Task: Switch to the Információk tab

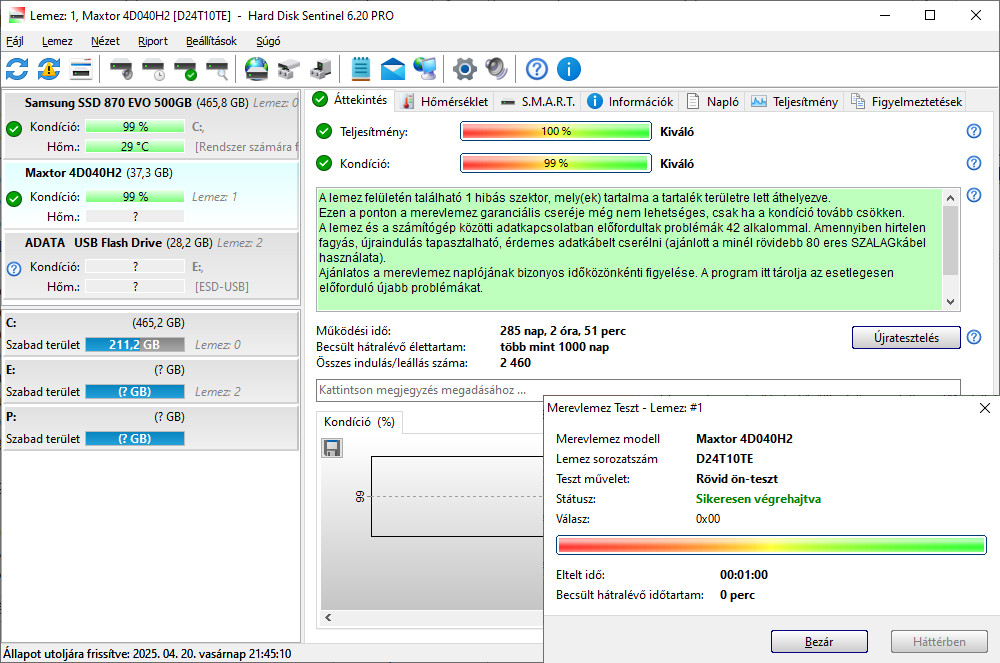Action: [x=630, y=101]
